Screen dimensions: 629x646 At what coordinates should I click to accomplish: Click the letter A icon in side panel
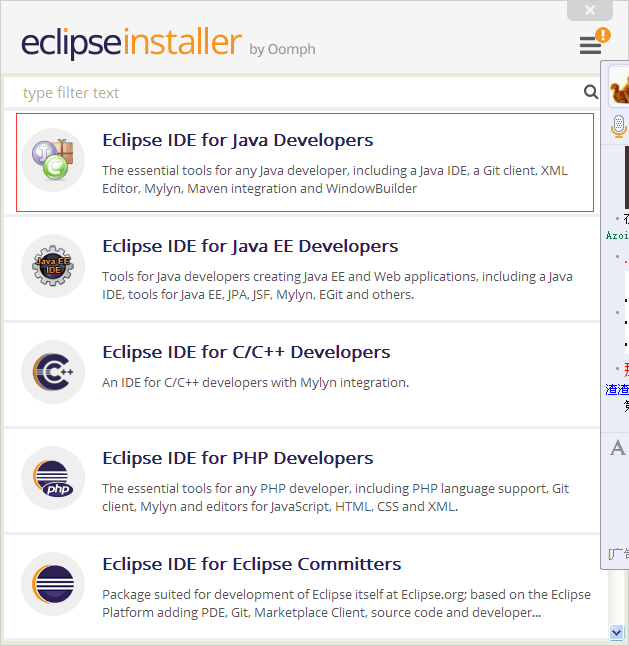(x=617, y=448)
